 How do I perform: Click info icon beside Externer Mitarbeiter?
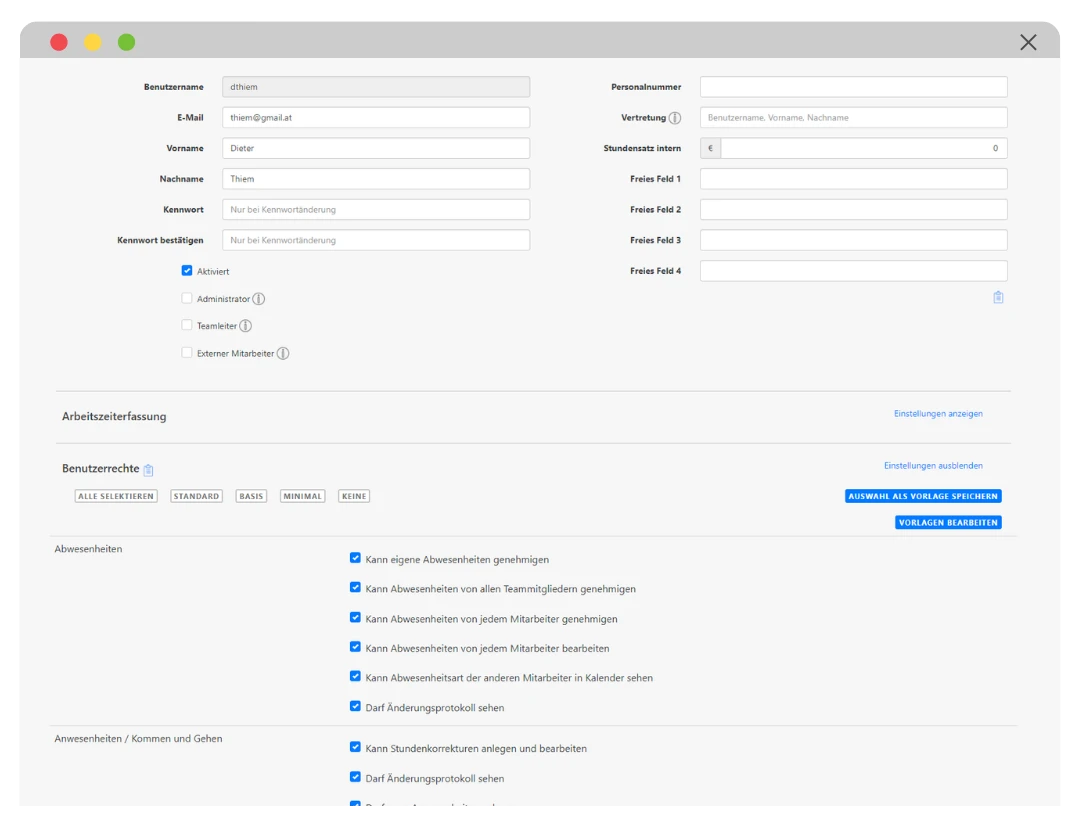tap(283, 354)
